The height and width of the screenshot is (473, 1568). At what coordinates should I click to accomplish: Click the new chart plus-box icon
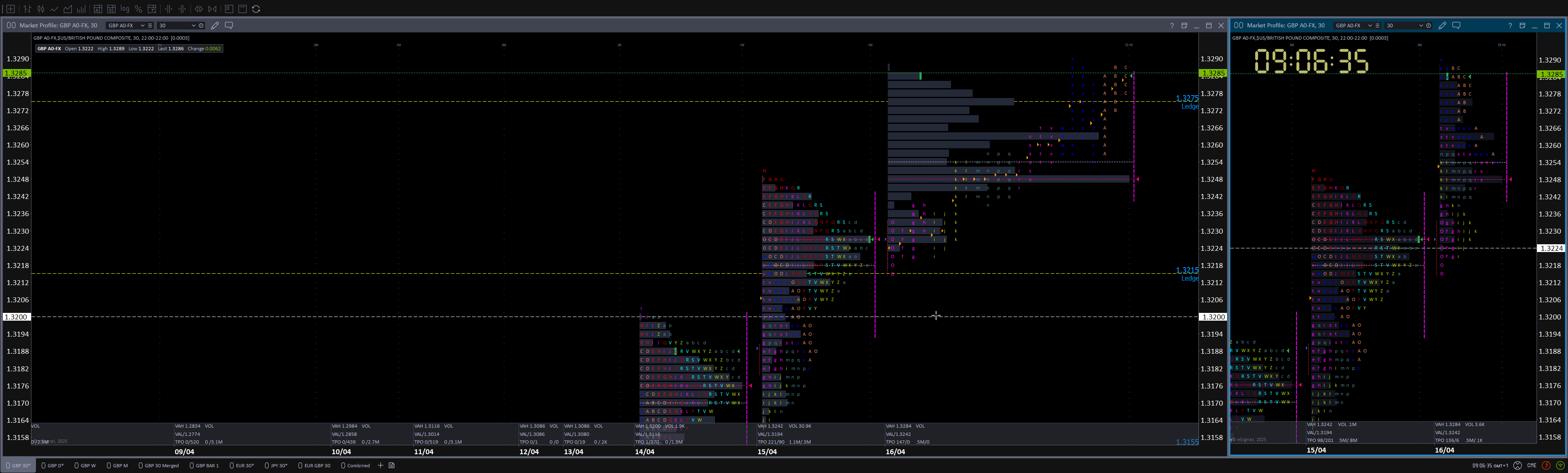[10, 9]
